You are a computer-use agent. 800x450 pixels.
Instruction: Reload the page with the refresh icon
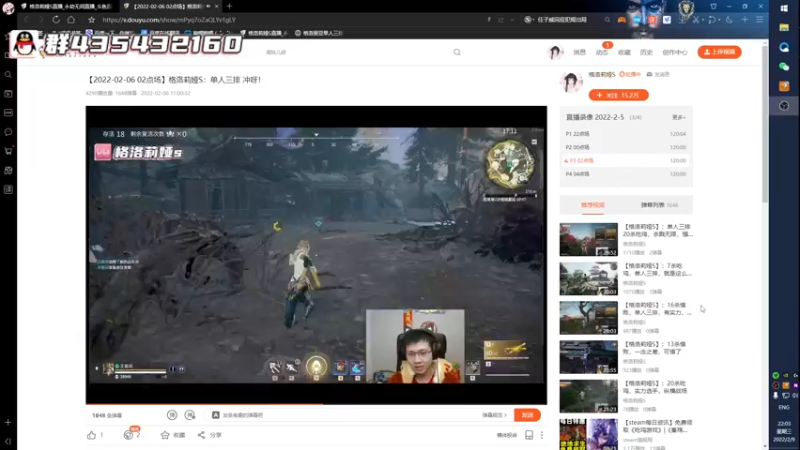point(56,19)
